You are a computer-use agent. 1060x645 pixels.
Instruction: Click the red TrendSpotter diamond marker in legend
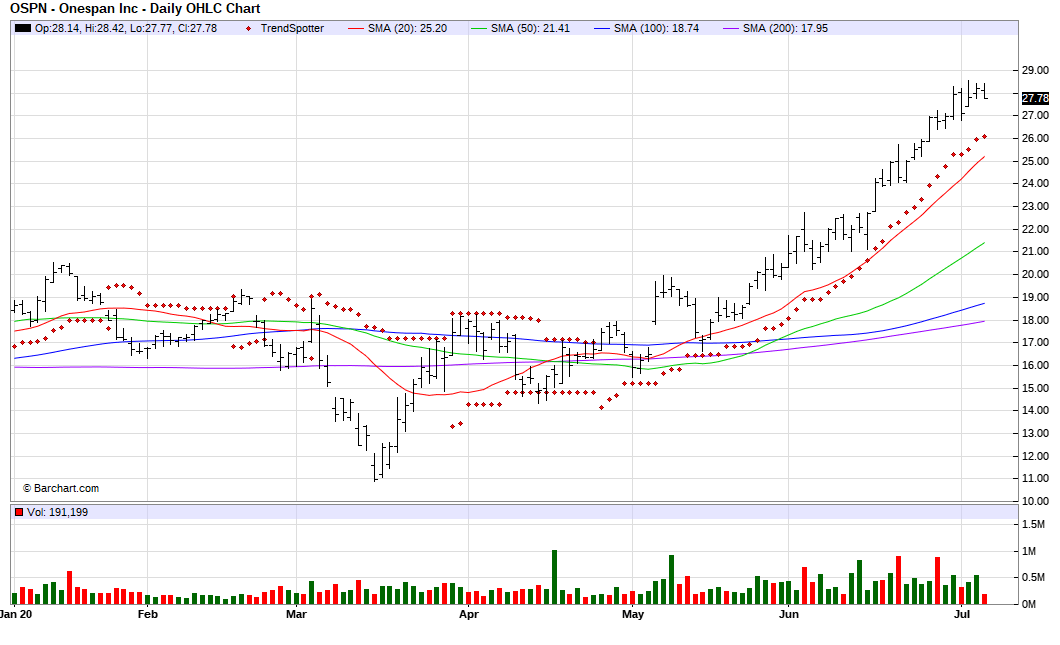249,28
